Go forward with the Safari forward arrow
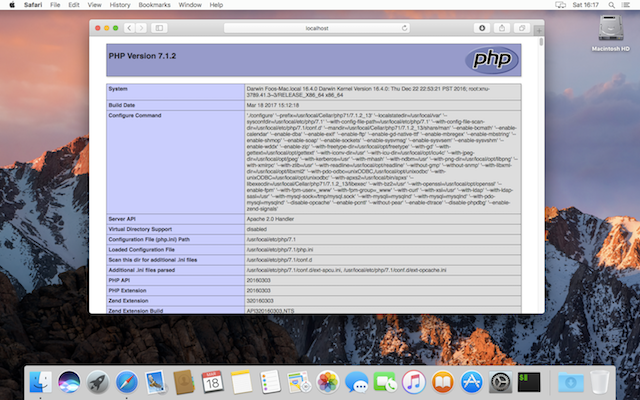Image resolution: width=640 pixels, height=400 pixels. (141, 28)
